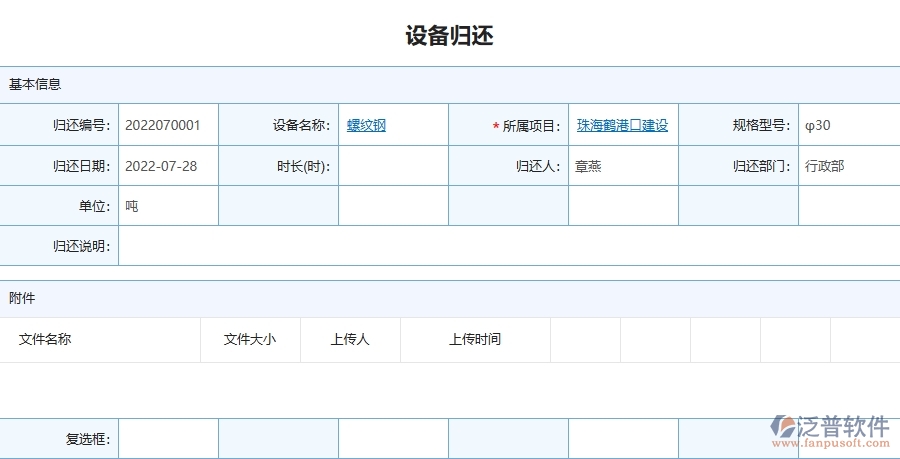Select the 归还日期 field with 2022-07-28
Viewport: 900px width, 459px height.
coord(167,166)
